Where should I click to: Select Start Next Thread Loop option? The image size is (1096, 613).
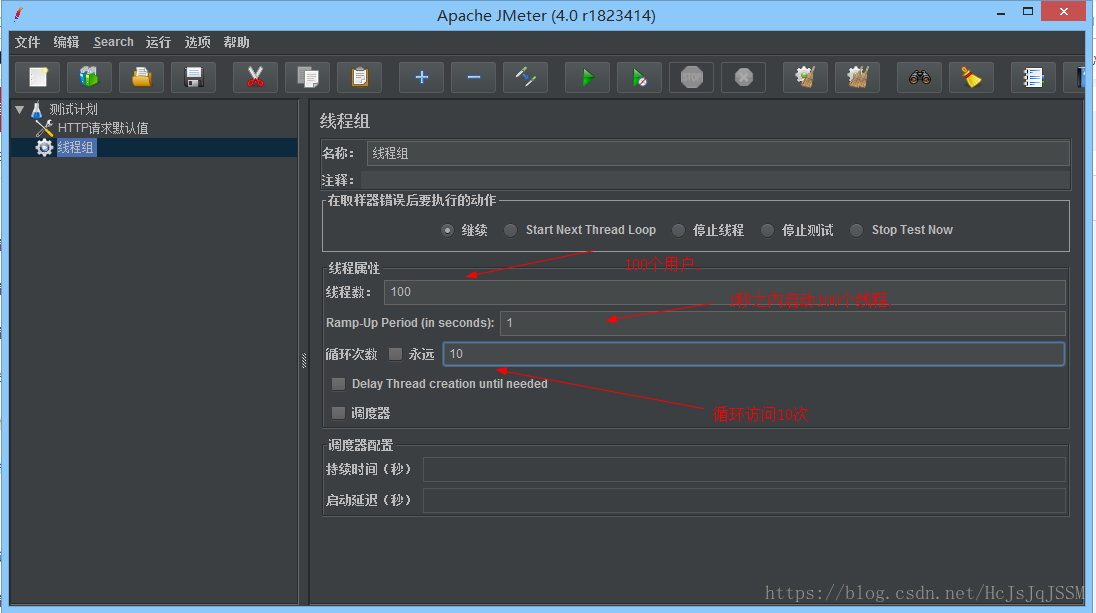pos(511,230)
